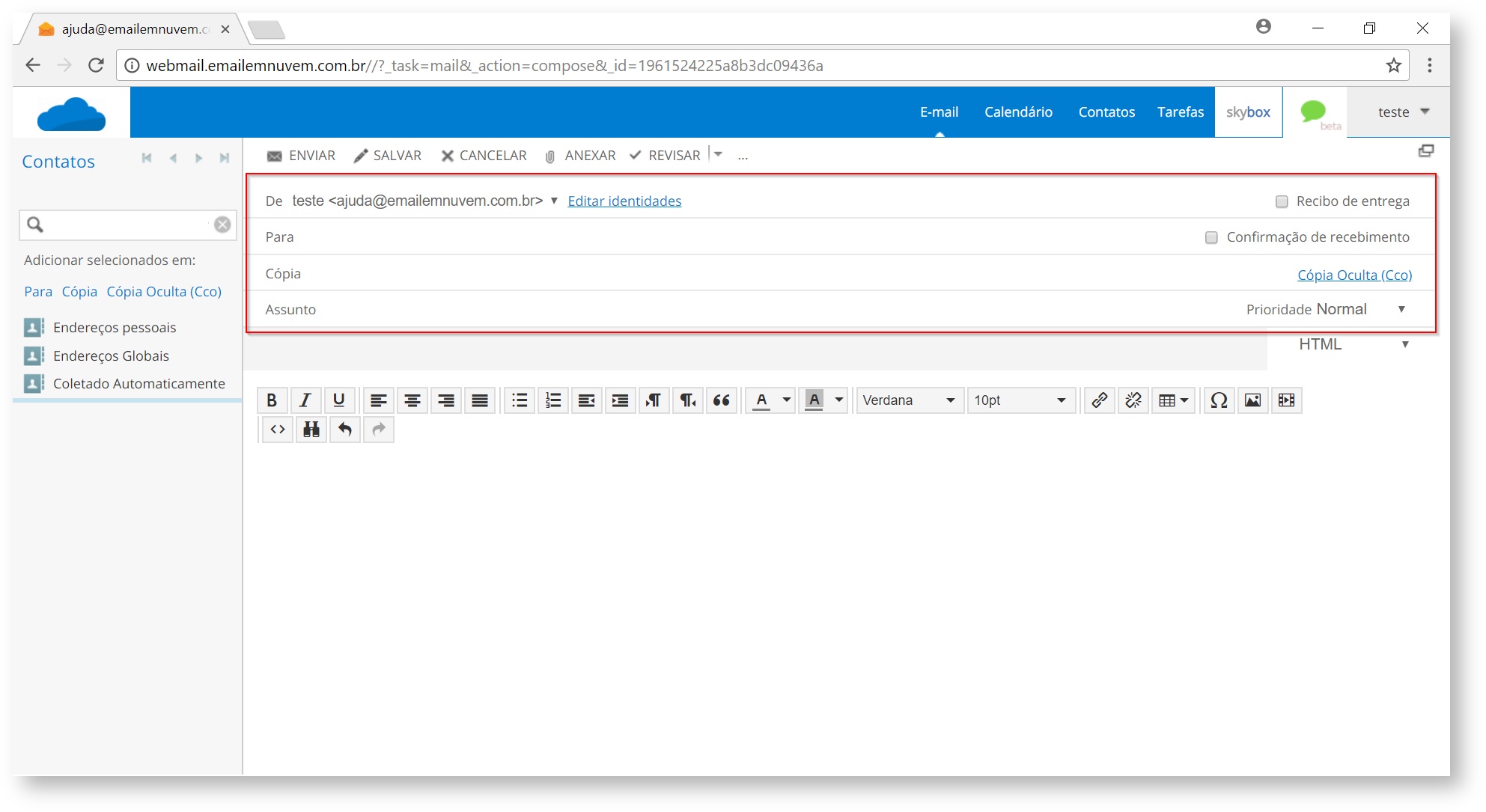Enable Confirmação de recebimento
The image size is (1486, 812).
coord(1211,236)
